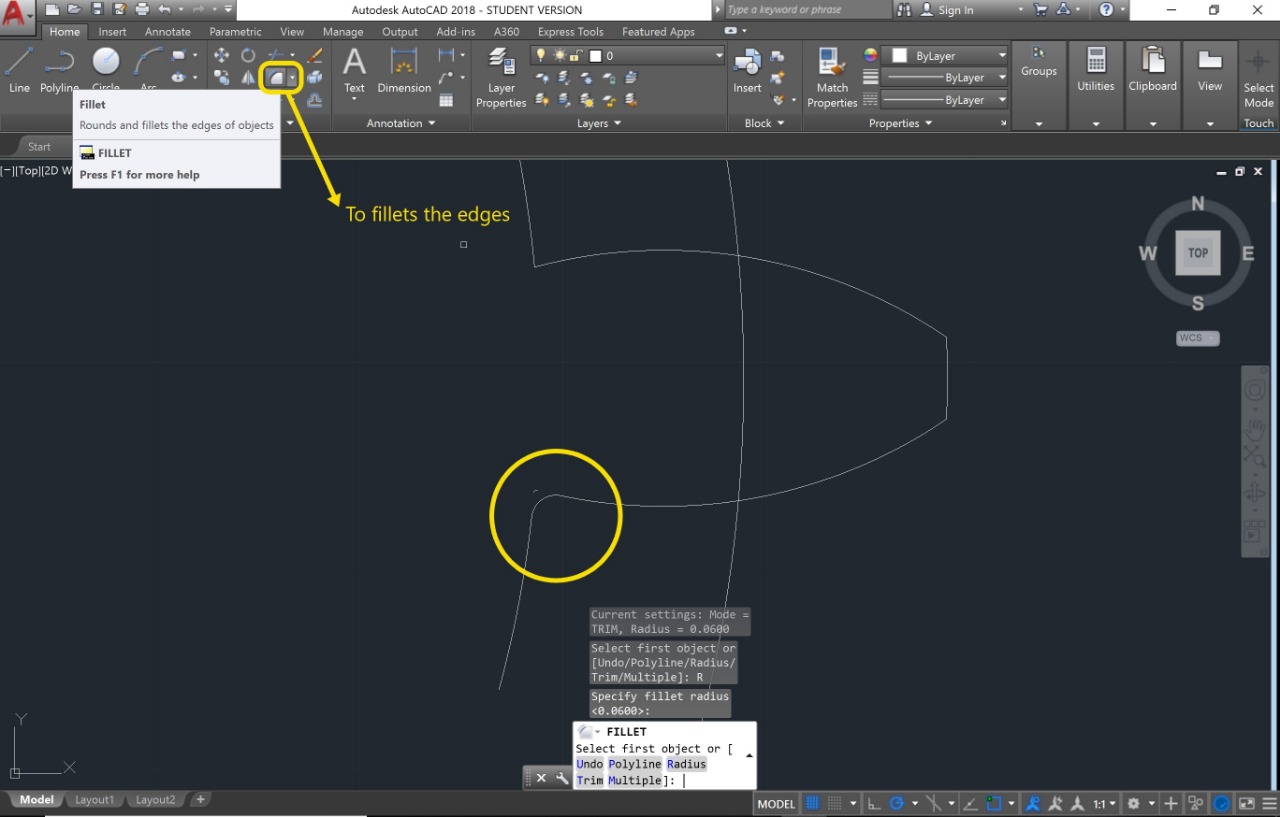The width and height of the screenshot is (1280, 817).
Task: Toggle Clean Screen mode
Action: coord(1247,803)
